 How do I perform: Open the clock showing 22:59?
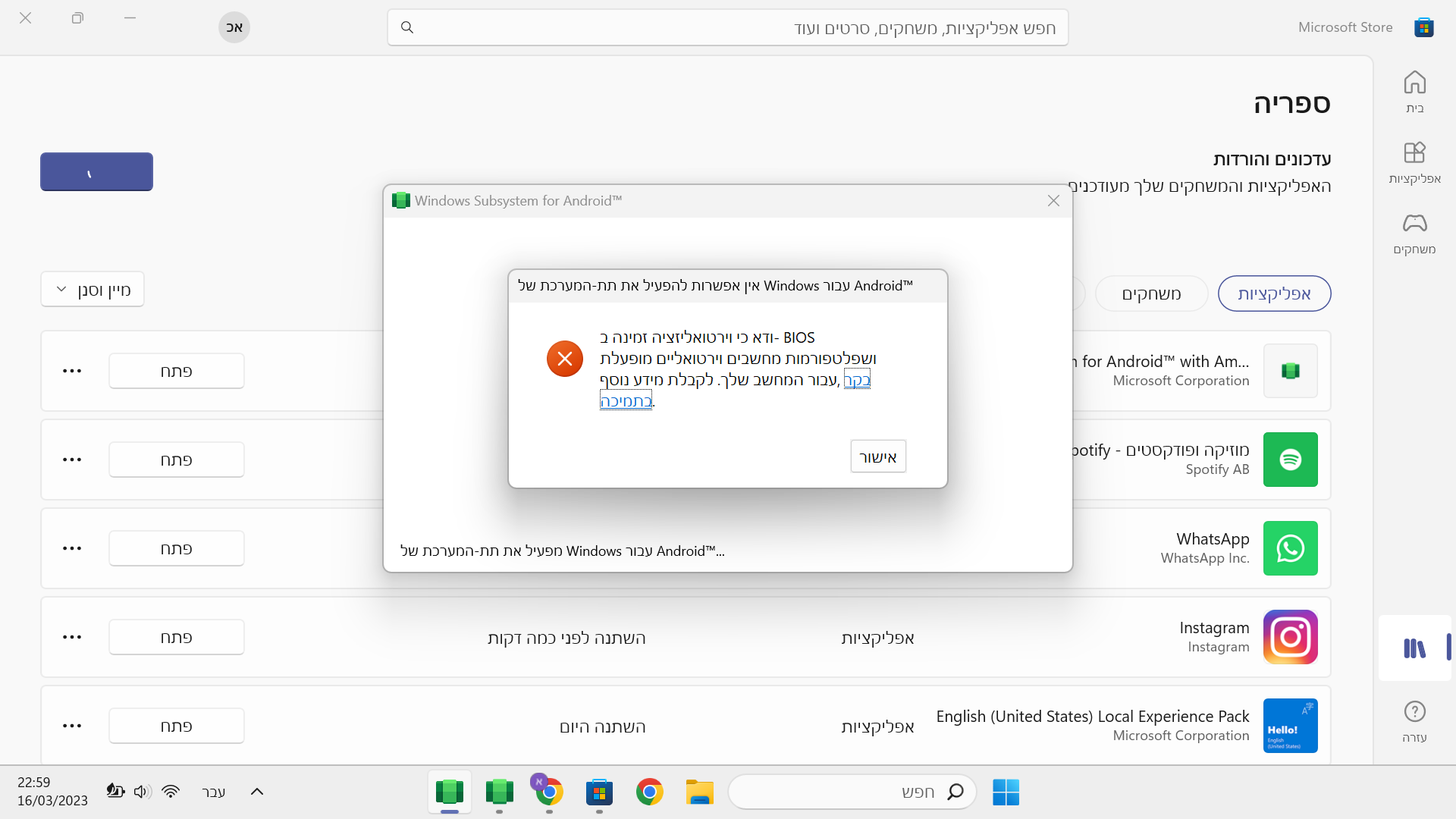(52, 791)
